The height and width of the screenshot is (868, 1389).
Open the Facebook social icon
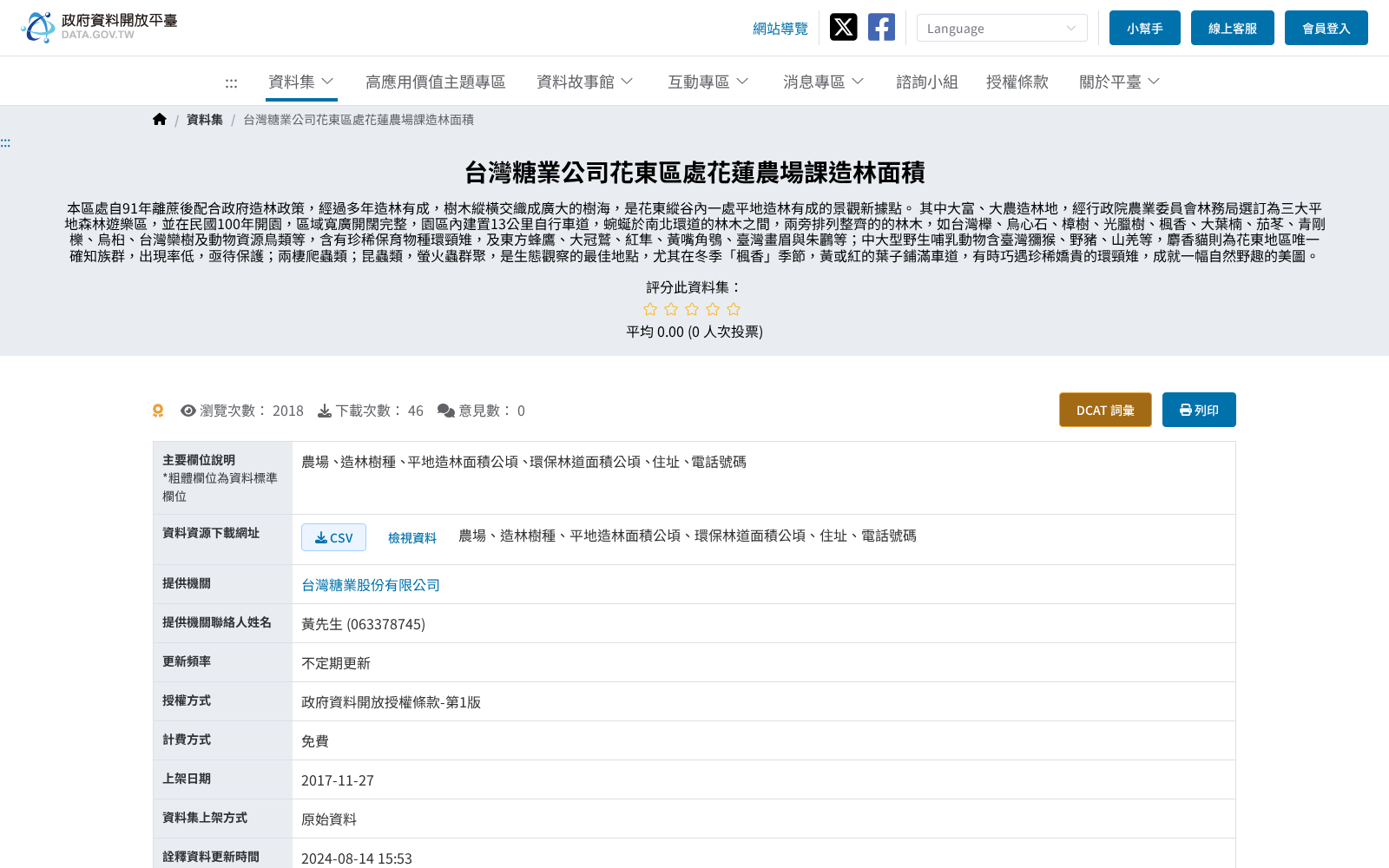(881, 27)
